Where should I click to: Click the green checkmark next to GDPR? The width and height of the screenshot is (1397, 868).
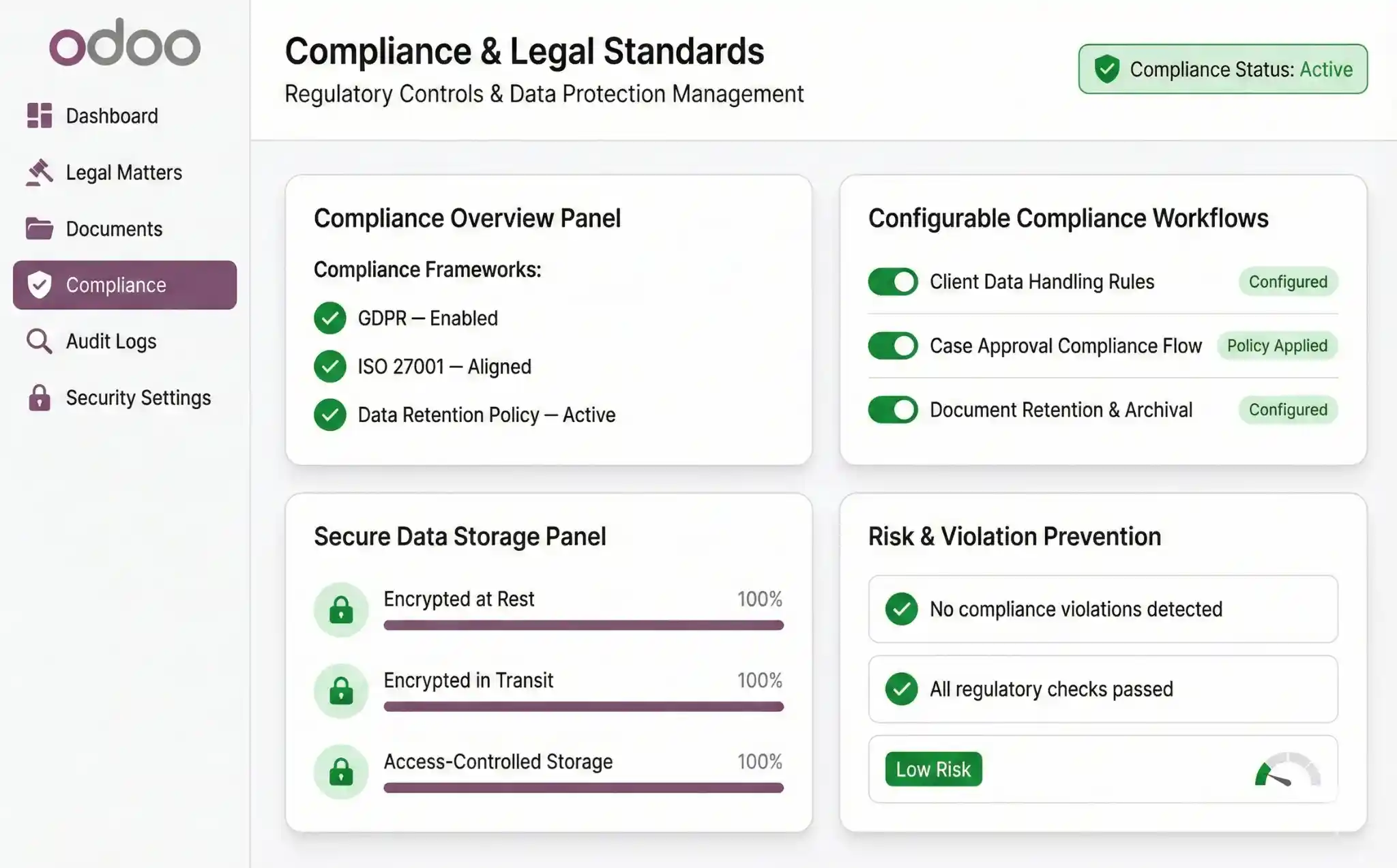(330, 318)
